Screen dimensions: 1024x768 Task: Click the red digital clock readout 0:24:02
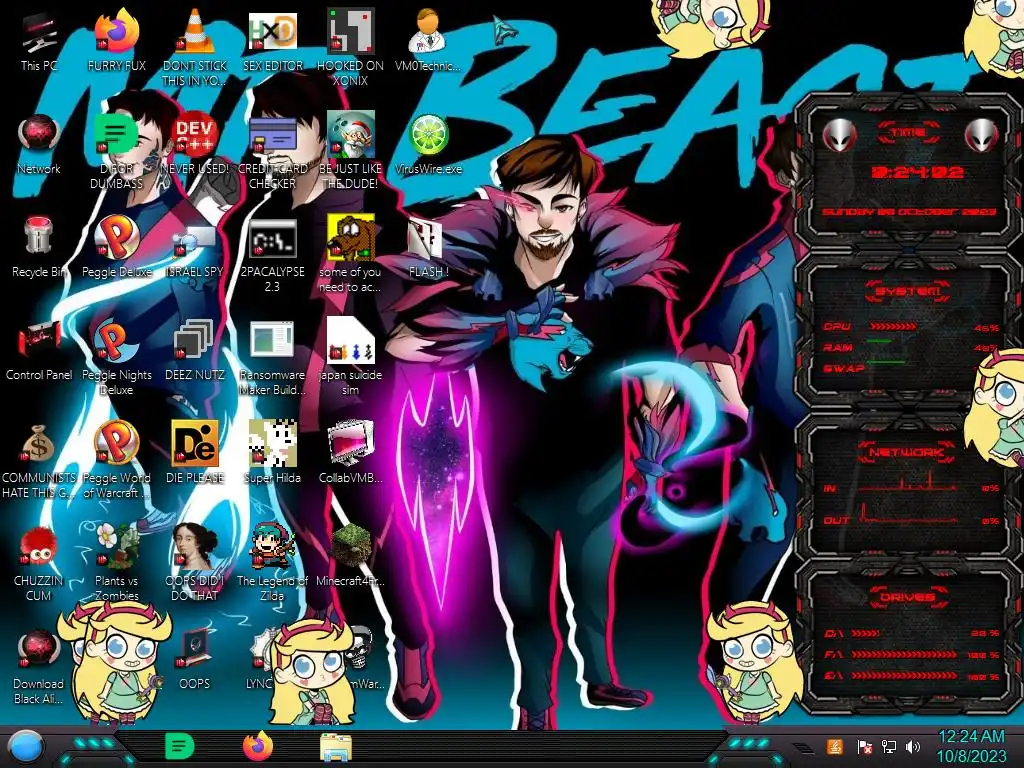click(x=918, y=172)
